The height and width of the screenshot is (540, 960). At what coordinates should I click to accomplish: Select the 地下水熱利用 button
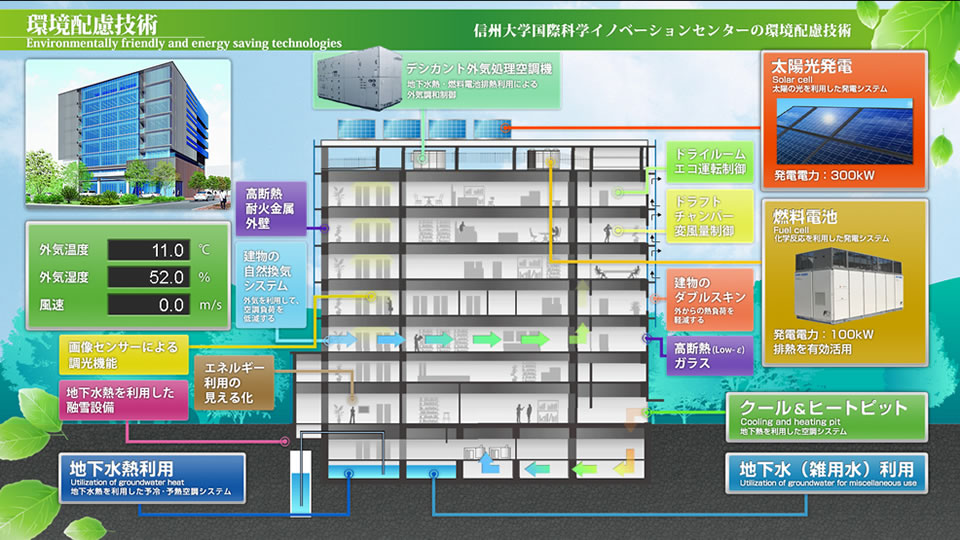152,478
